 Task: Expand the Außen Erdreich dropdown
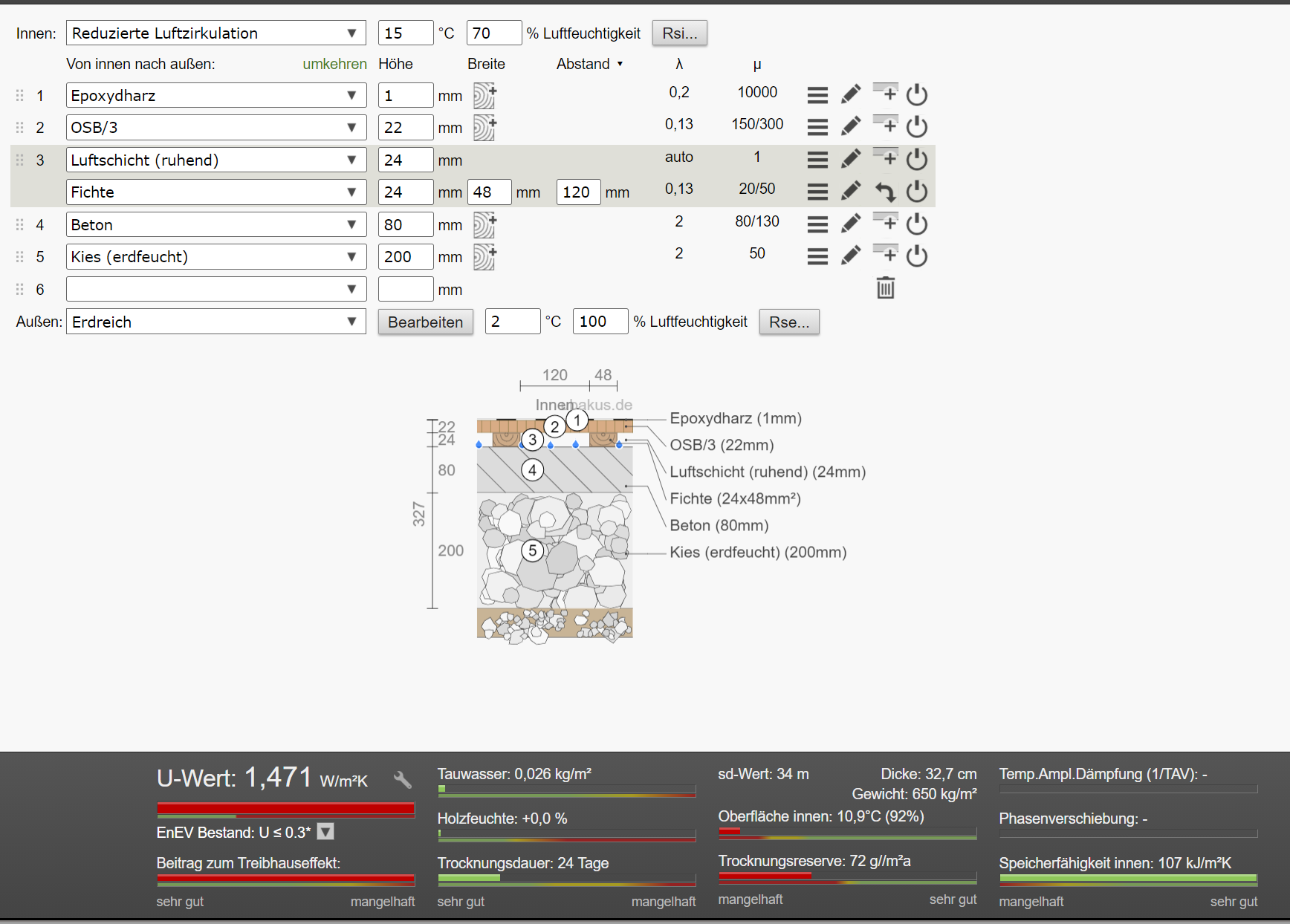click(216, 322)
